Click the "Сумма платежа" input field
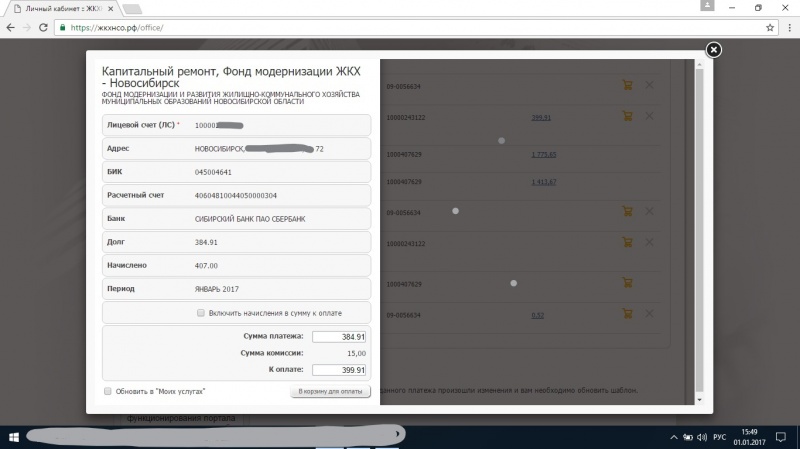This screenshot has width=800, height=449. point(339,337)
